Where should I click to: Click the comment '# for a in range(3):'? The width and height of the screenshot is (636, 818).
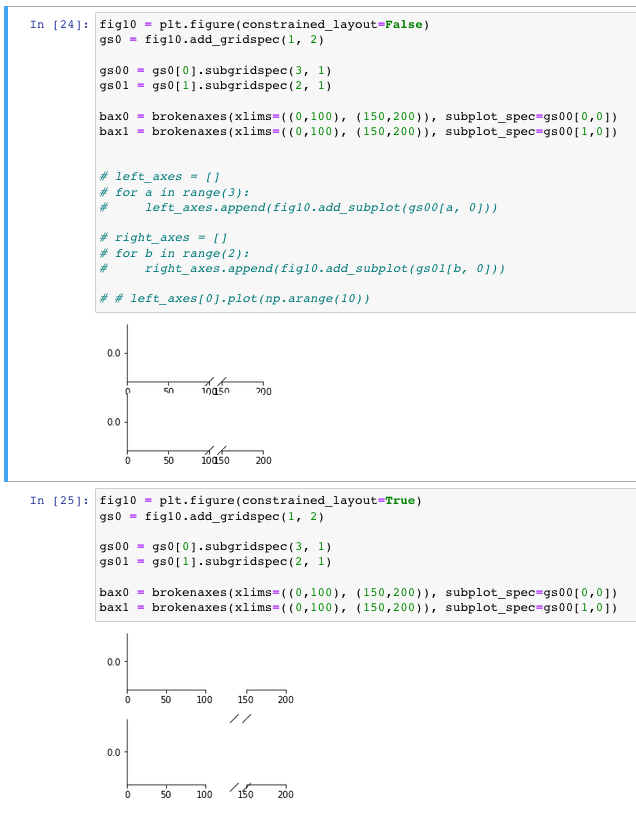[x=174, y=193]
